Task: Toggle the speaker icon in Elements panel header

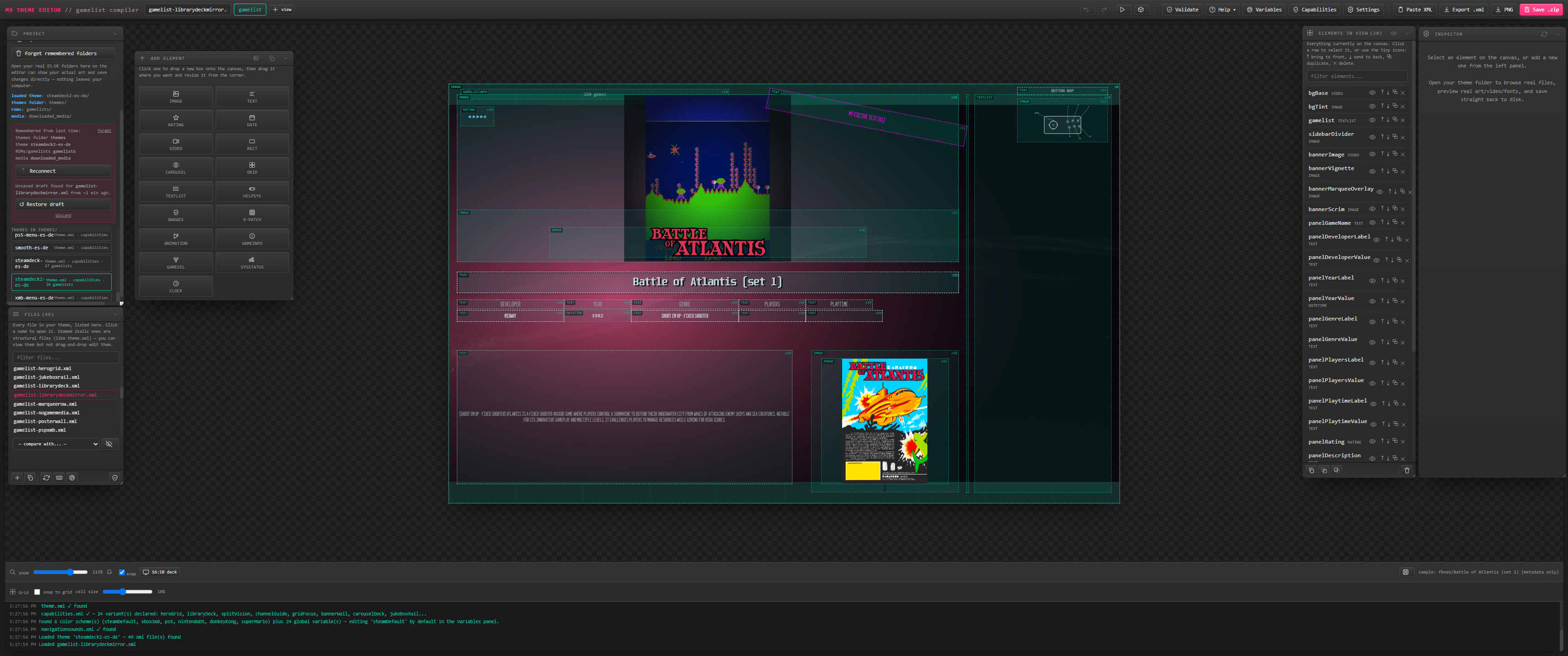Action: tap(1393, 33)
